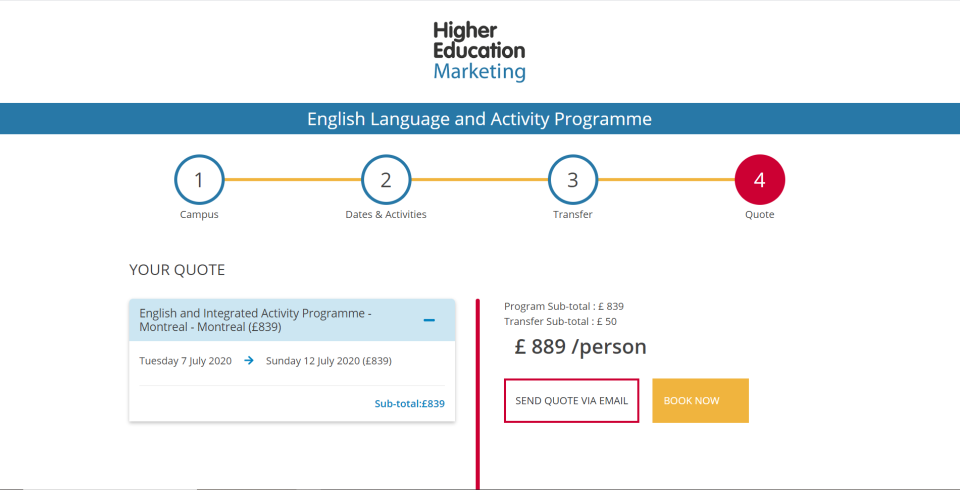Click the Your Quote heading
Image resolution: width=960 pixels, height=490 pixels.
177,270
